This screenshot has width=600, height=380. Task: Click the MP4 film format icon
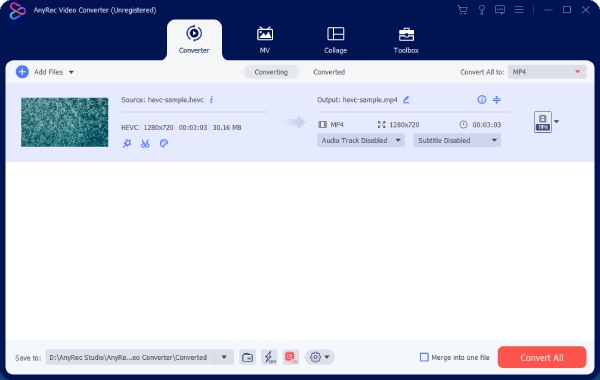click(323, 124)
